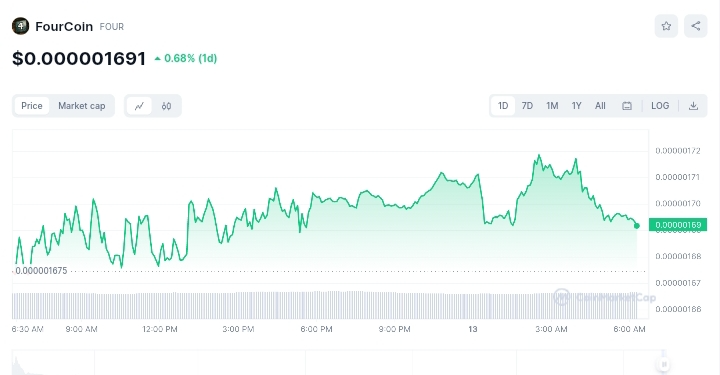Screen dimensions: 720x375
Task: Switch chart to Market cap view
Action: pos(82,106)
